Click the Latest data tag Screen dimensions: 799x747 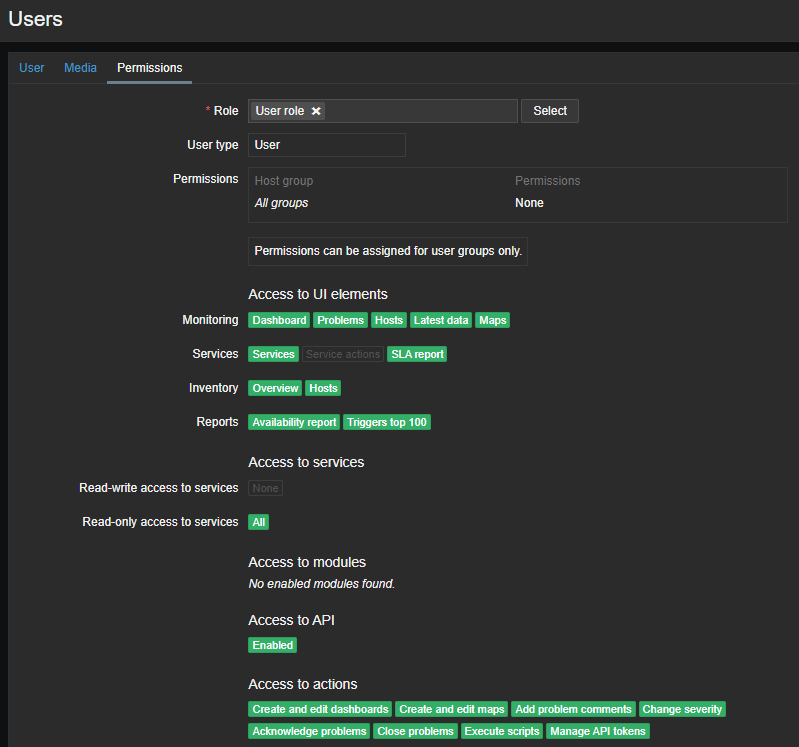[441, 320]
